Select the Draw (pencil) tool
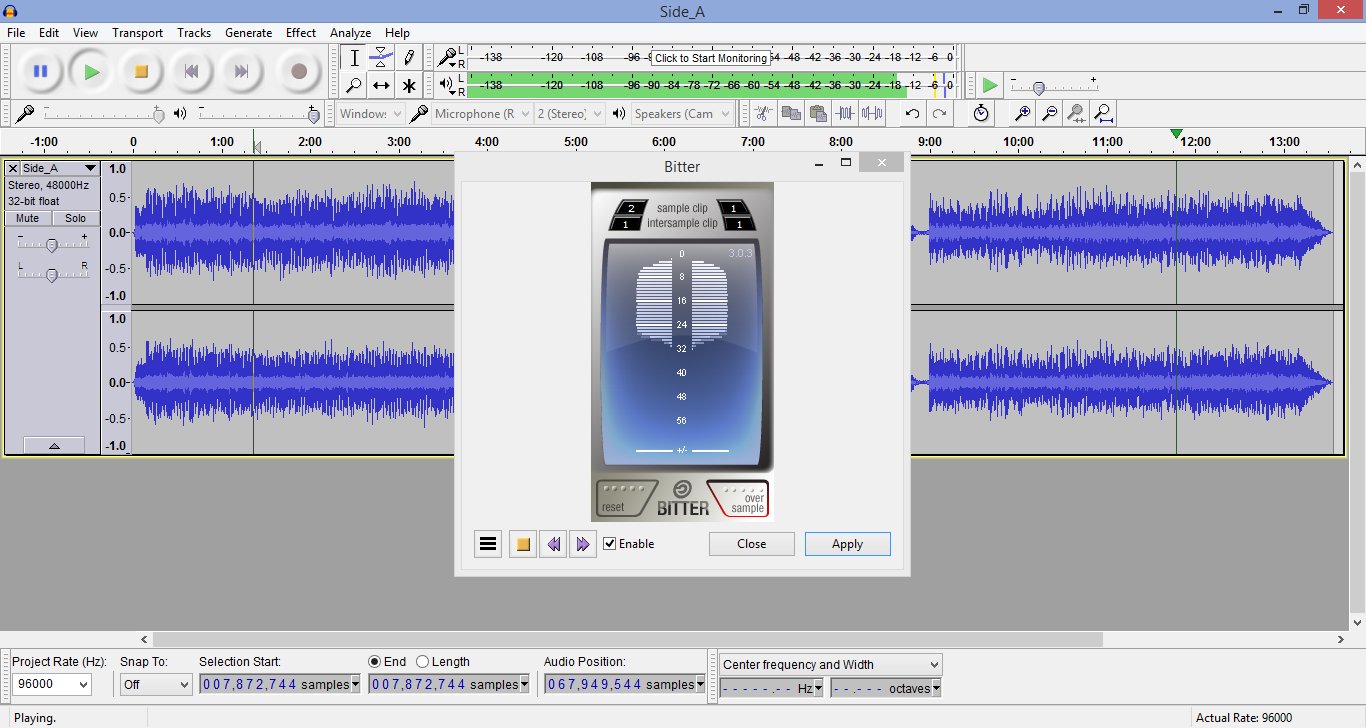 409,58
